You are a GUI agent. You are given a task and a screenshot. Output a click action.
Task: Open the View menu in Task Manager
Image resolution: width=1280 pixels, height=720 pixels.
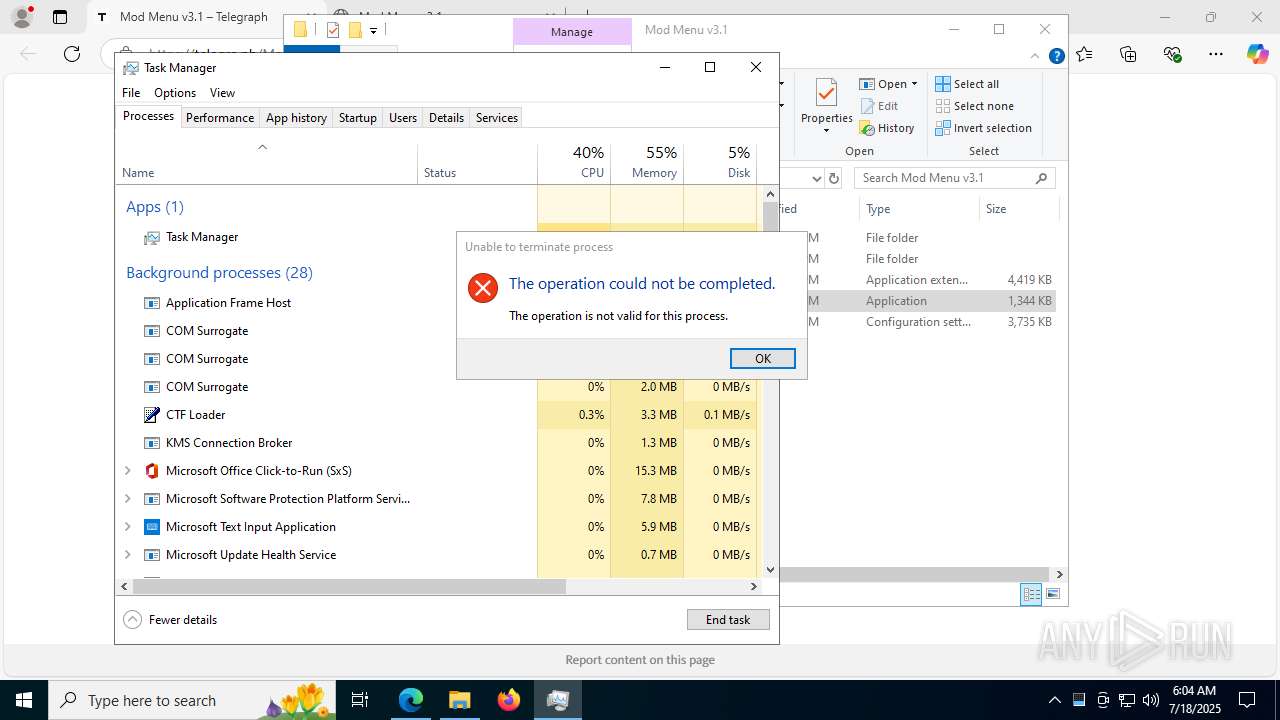coord(222,93)
